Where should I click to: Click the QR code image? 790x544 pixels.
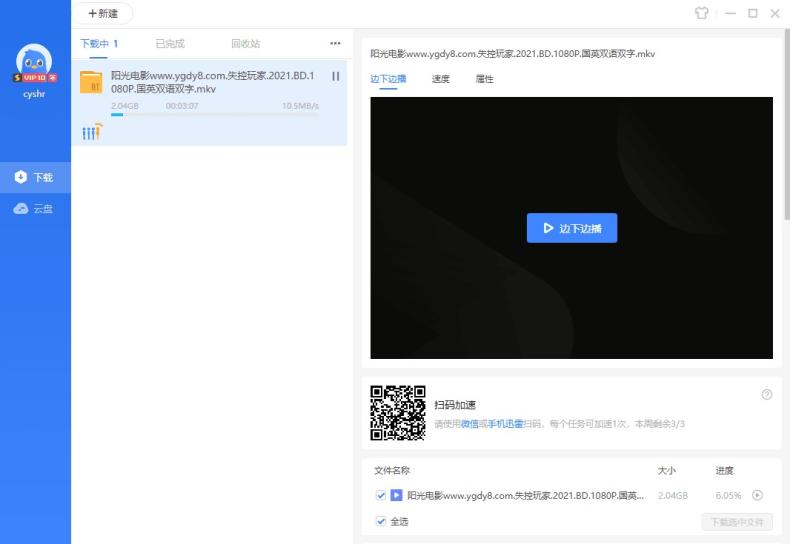pyautogui.click(x=398, y=413)
